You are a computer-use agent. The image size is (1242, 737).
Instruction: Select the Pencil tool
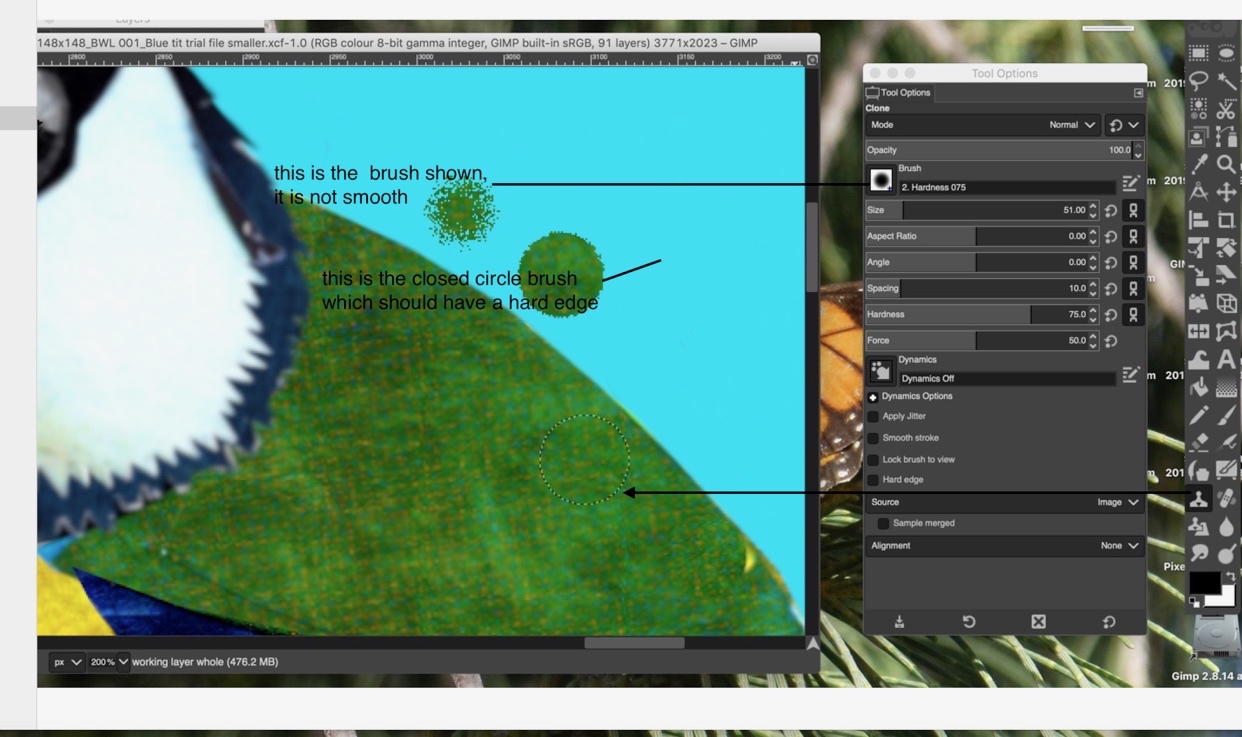[x=1198, y=415]
